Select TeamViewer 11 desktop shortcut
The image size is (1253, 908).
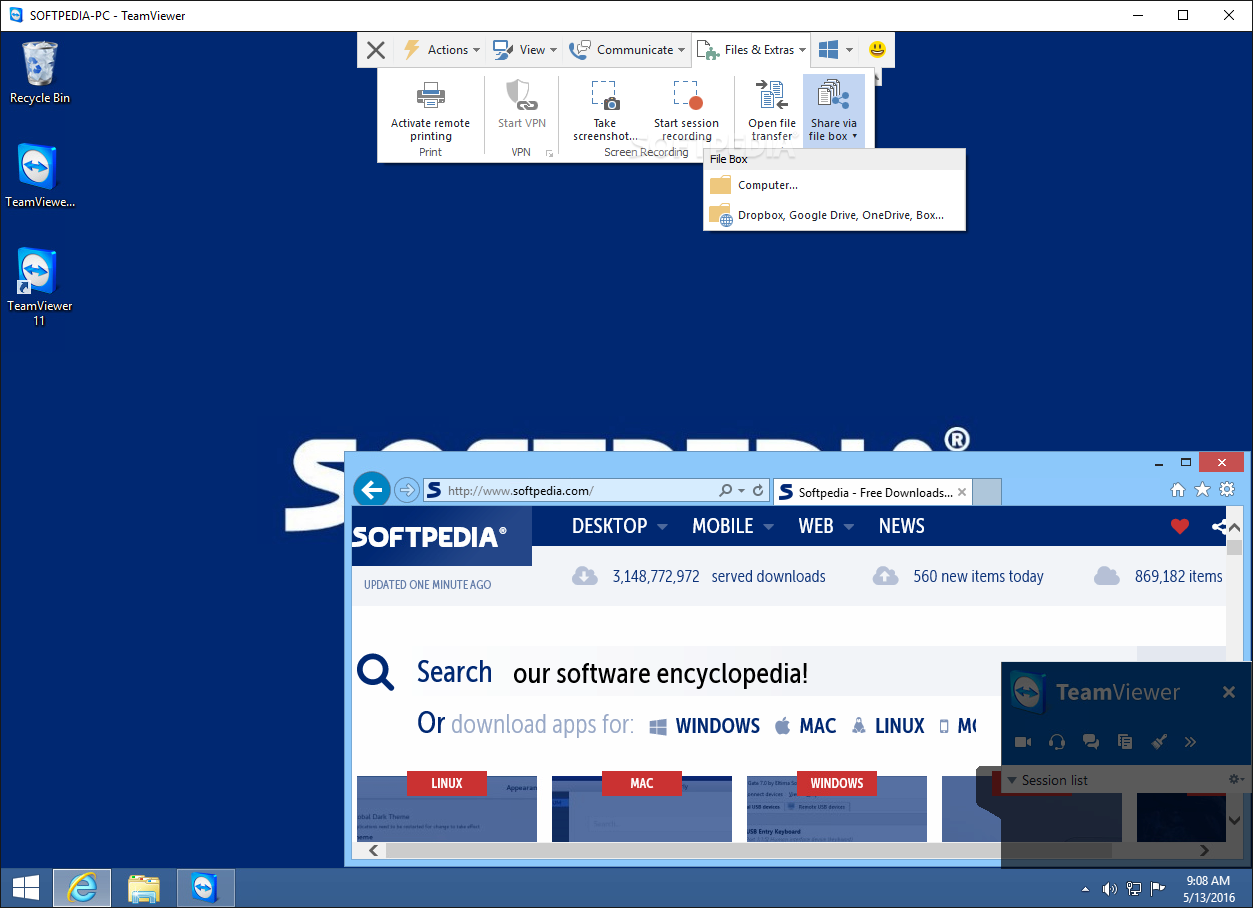[x=40, y=287]
